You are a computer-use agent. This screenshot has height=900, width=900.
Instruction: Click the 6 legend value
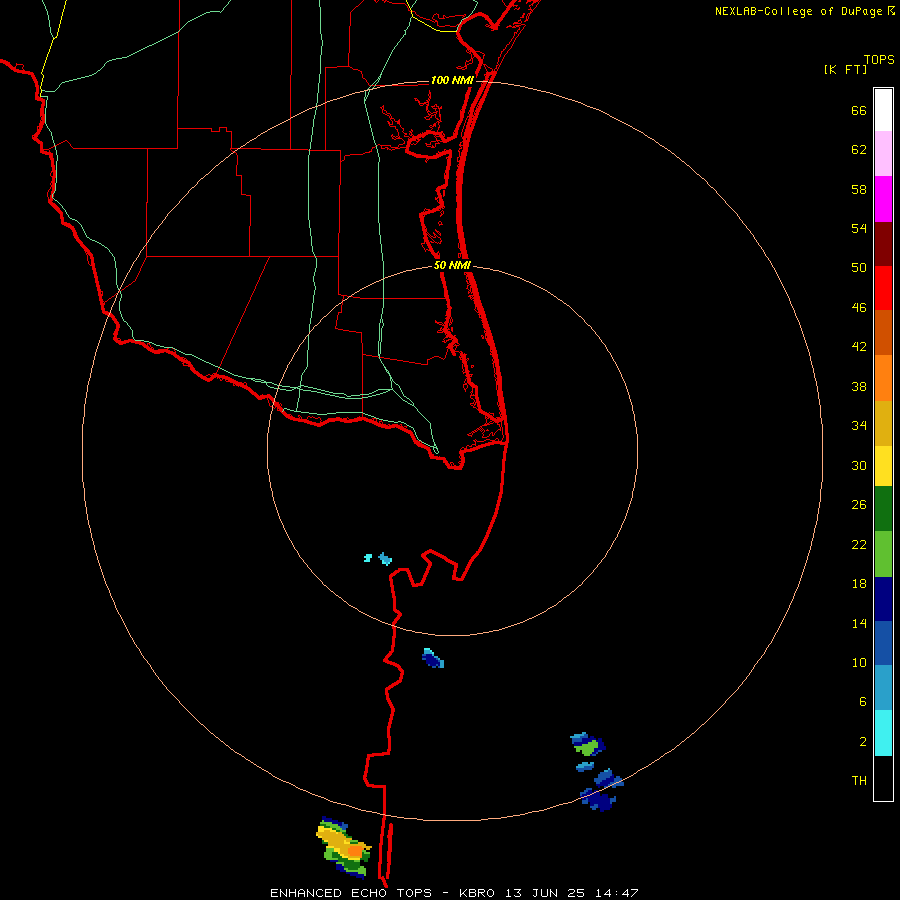click(863, 702)
